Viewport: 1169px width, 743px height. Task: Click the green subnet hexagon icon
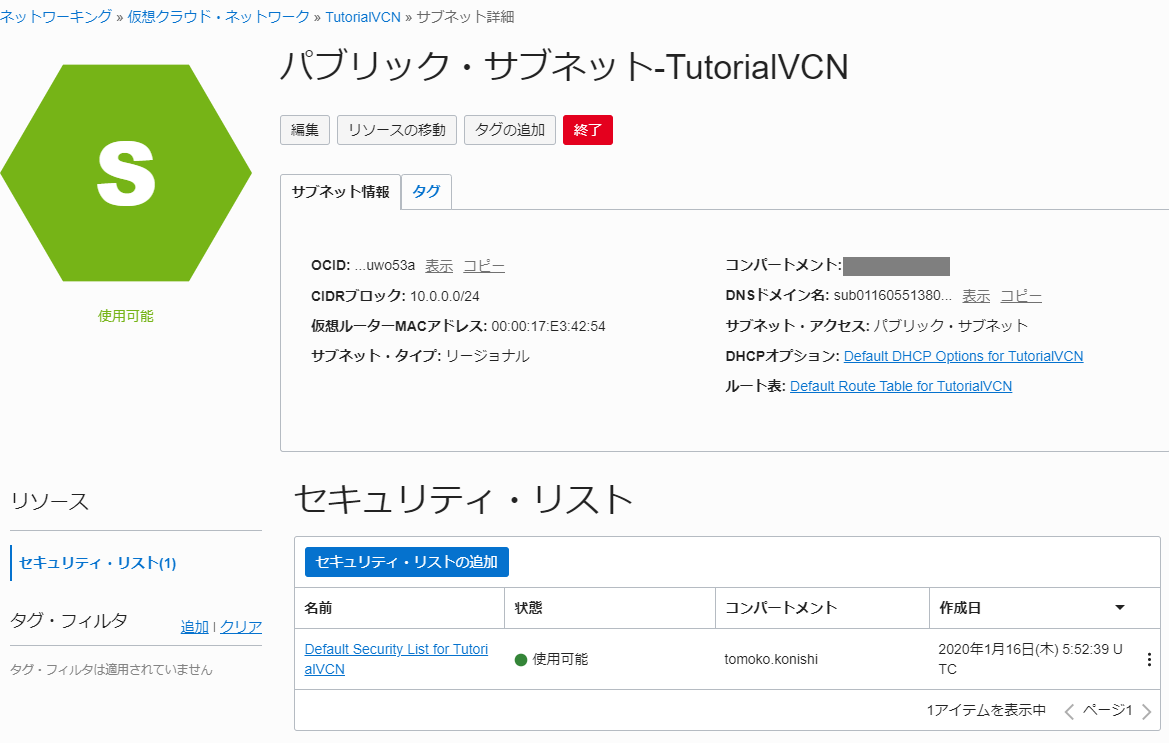(x=125, y=173)
